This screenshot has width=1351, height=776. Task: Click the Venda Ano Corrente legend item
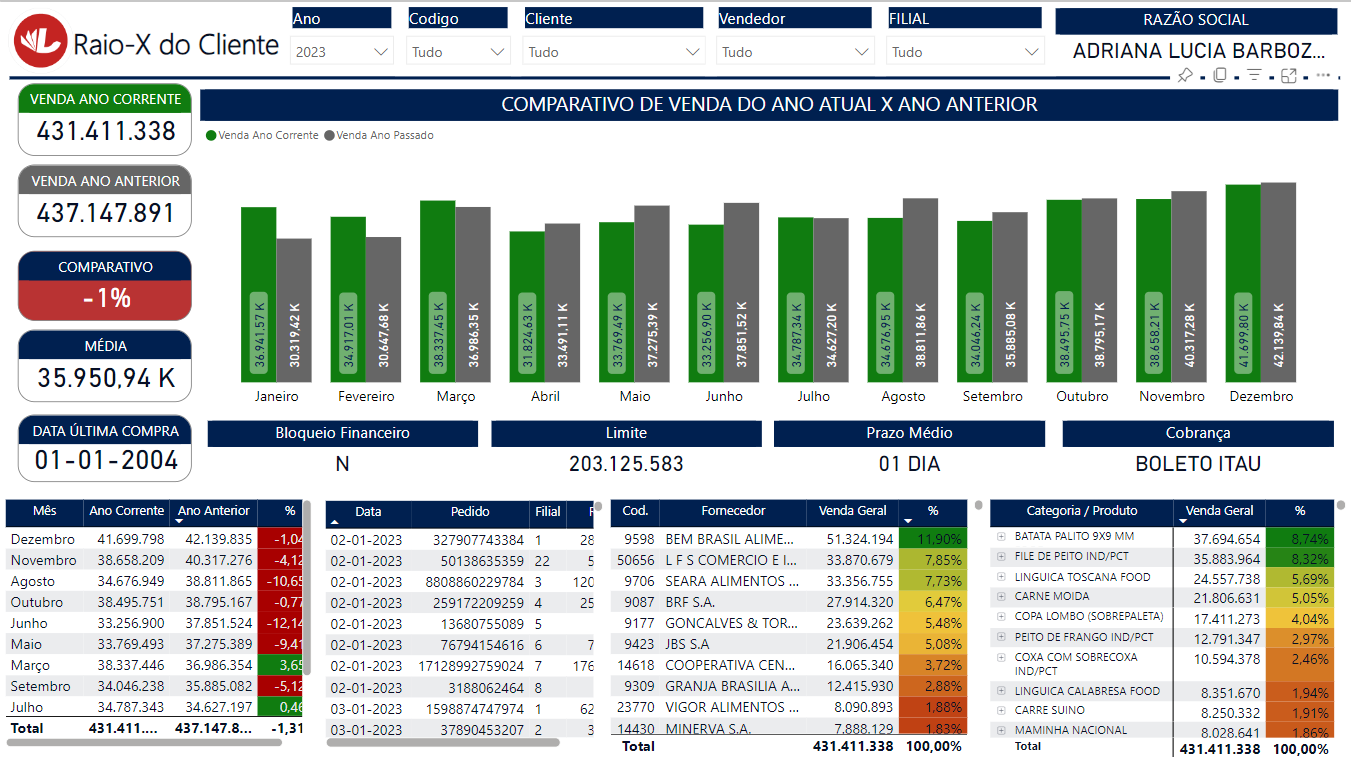pos(262,135)
